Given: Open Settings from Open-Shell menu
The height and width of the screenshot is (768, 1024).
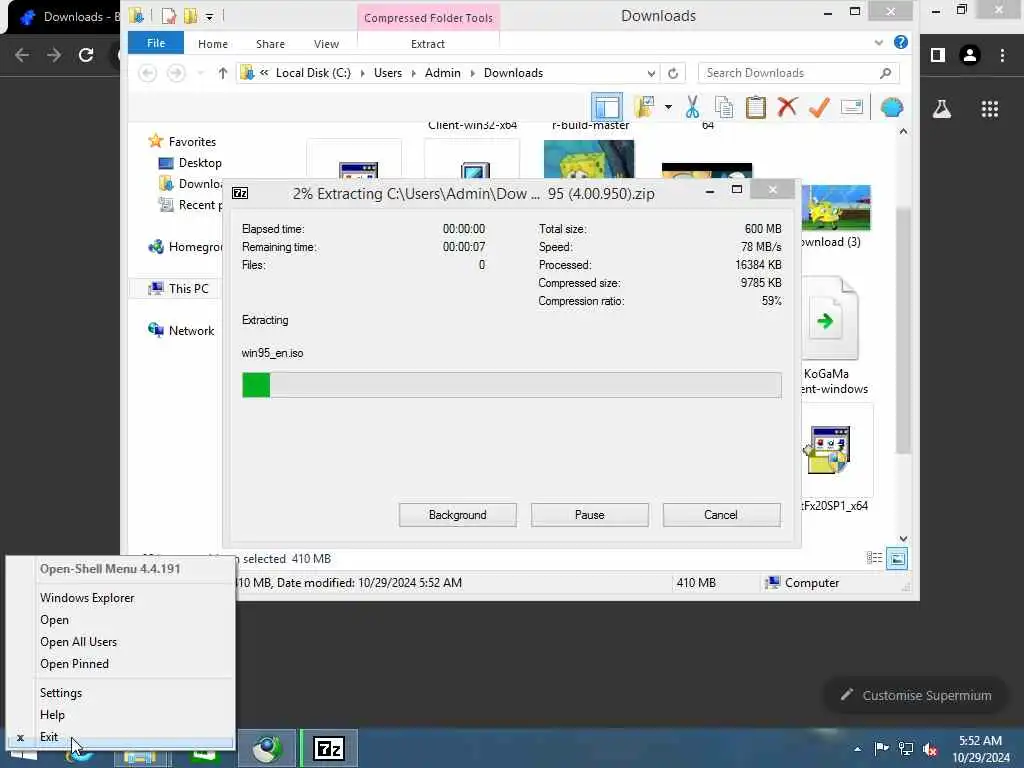Looking at the screenshot, I should (61, 693).
